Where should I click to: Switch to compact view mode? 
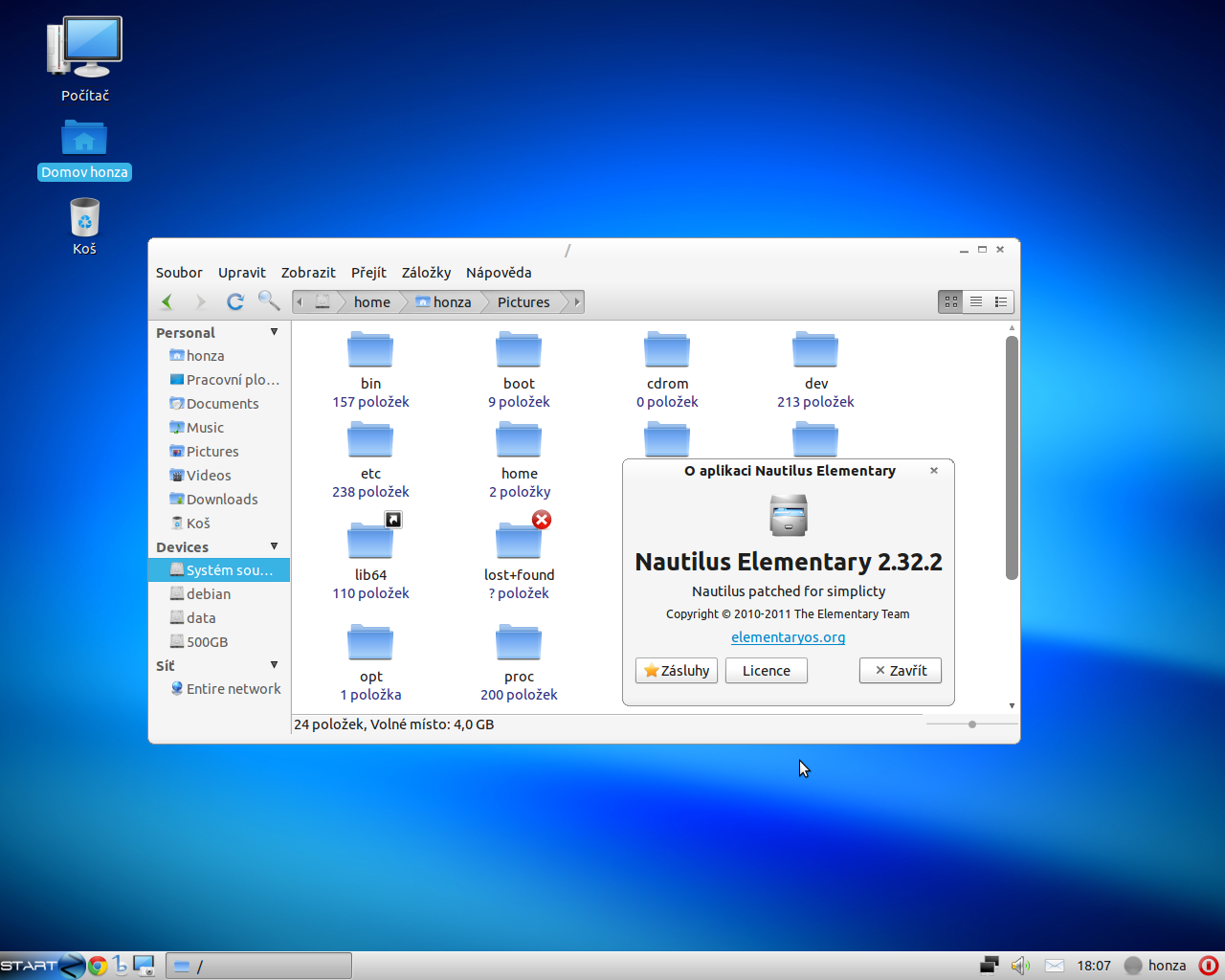pos(1001,301)
